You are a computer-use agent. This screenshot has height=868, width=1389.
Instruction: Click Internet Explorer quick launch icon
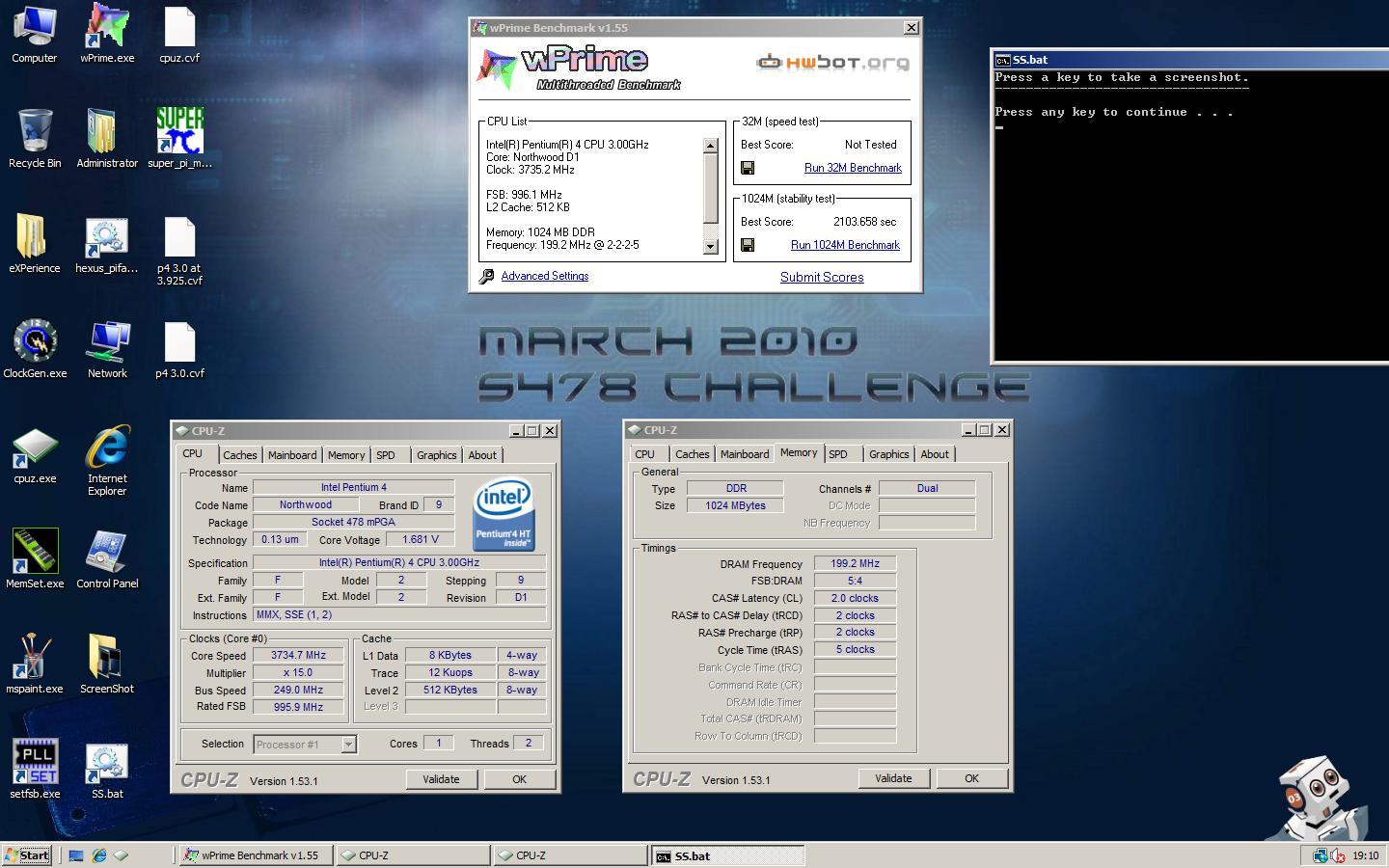coord(98,855)
